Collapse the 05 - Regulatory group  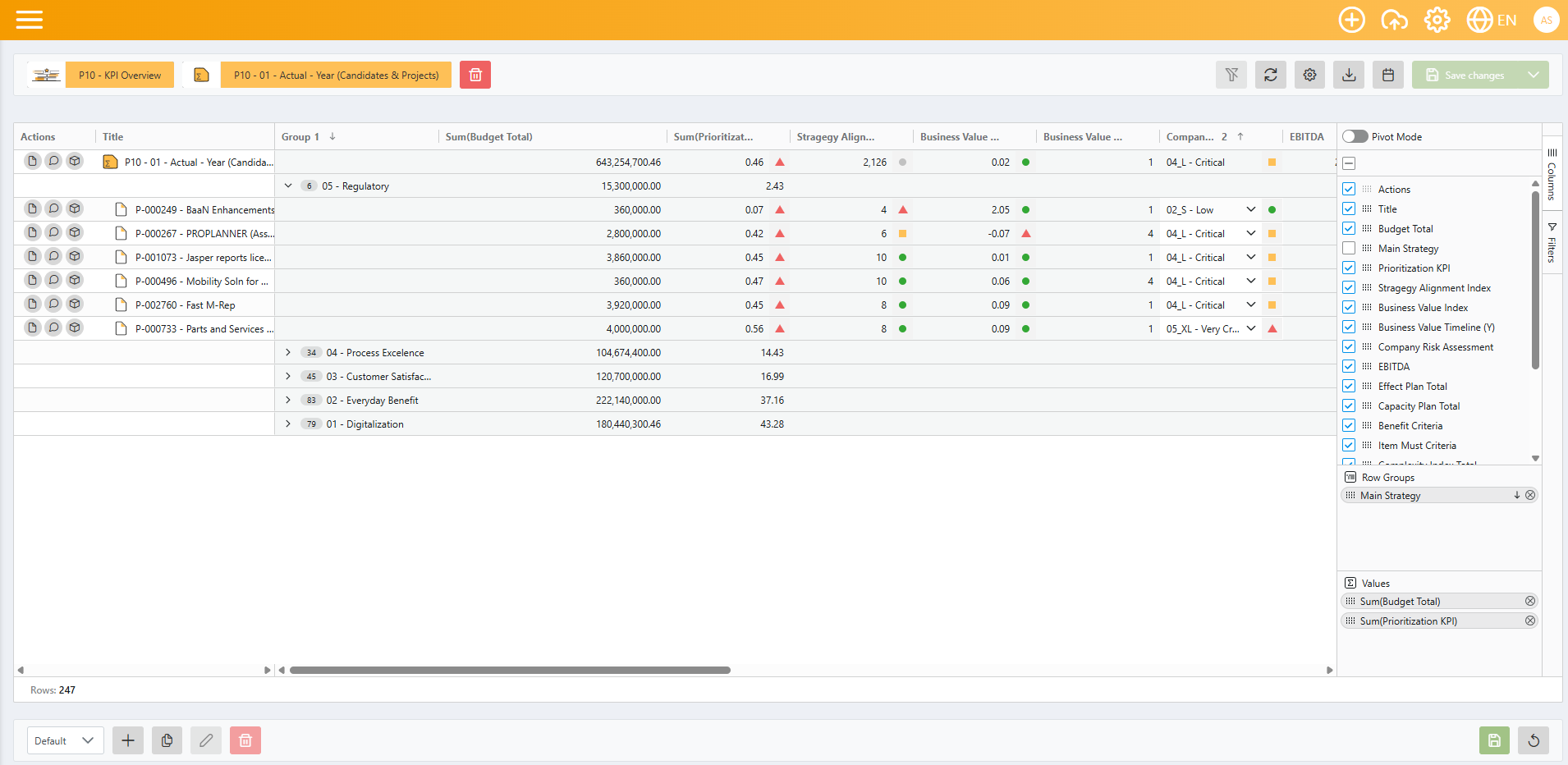coord(288,186)
